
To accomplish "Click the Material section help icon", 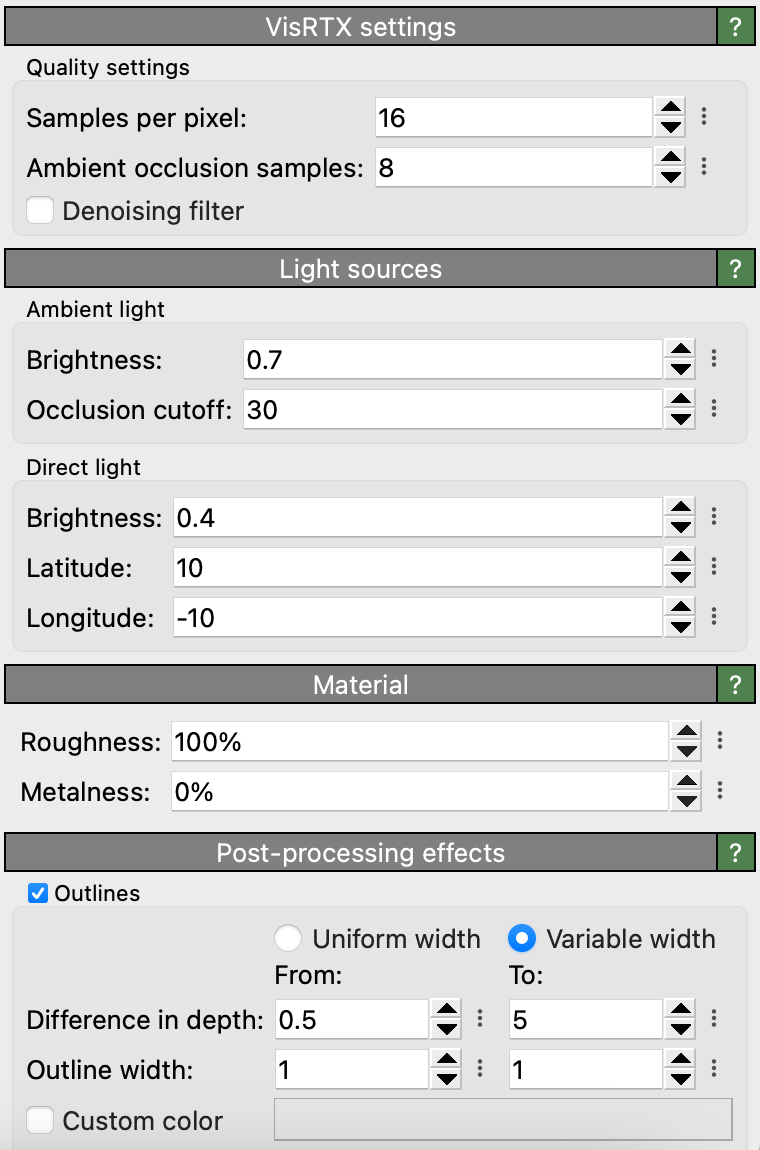I will [736, 685].
